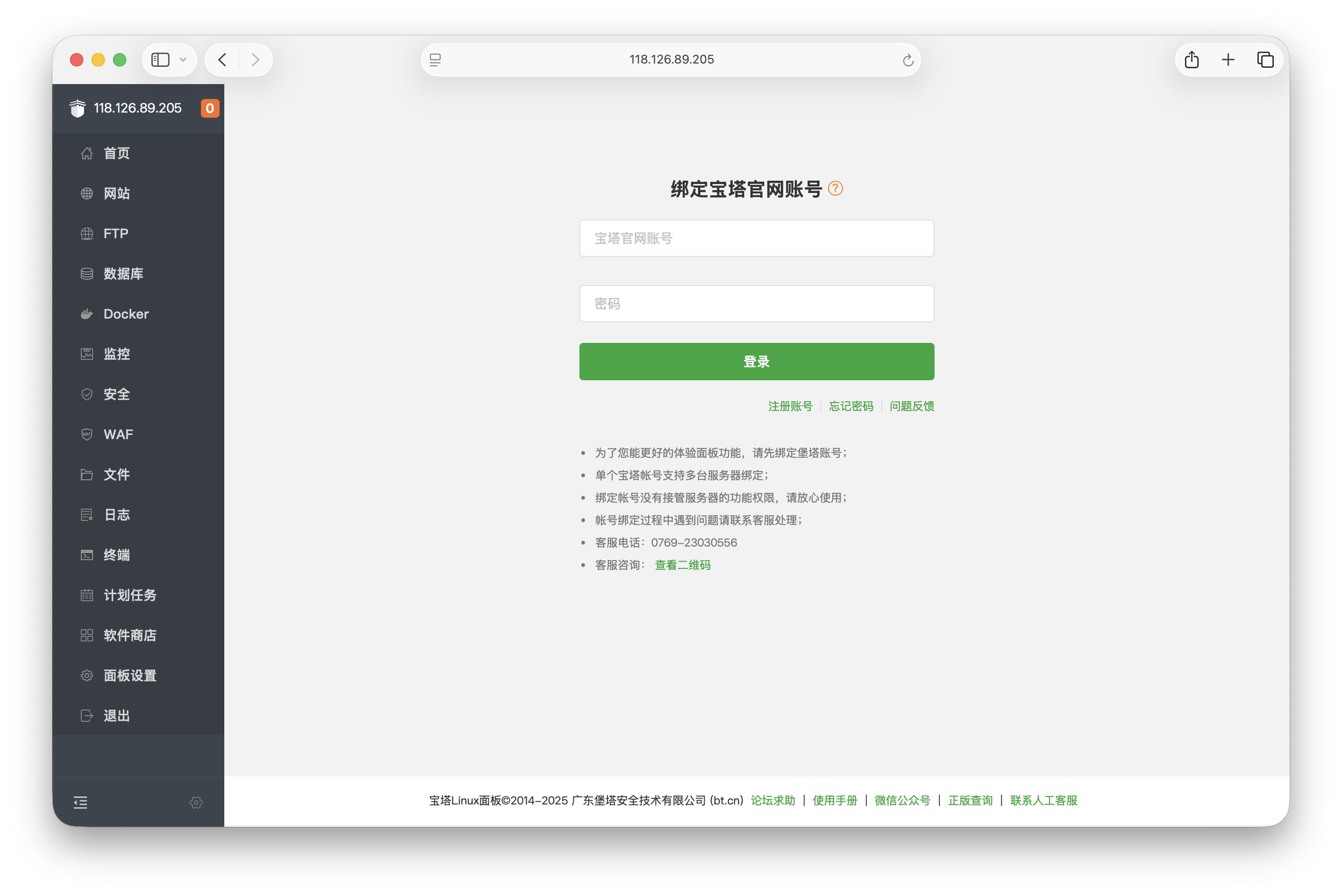Focus the 宝塔官网账号 account input field
Screen dimensions: 1342x896
tap(756, 238)
